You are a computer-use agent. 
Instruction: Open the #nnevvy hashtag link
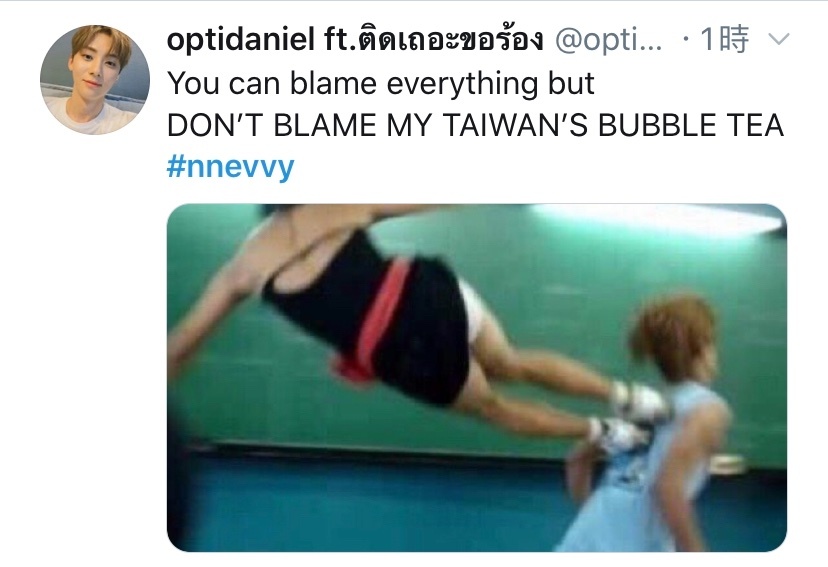coord(230,167)
